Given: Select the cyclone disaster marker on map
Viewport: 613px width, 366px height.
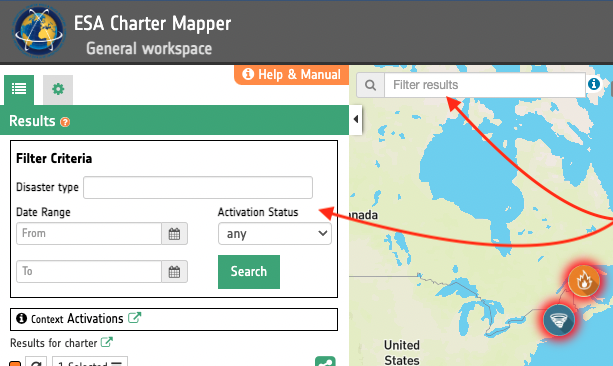Looking at the screenshot, I should (559, 320).
